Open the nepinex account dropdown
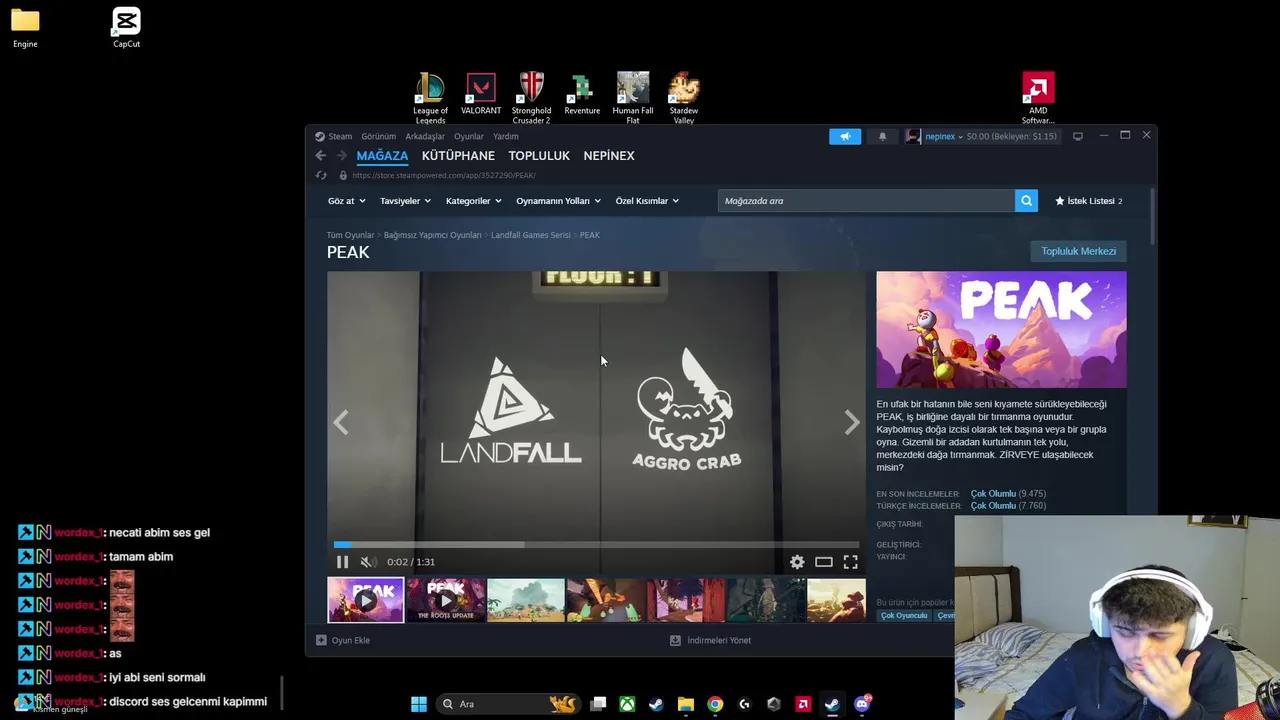The width and height of the screenshot is (1280, 720). point(944,136)
